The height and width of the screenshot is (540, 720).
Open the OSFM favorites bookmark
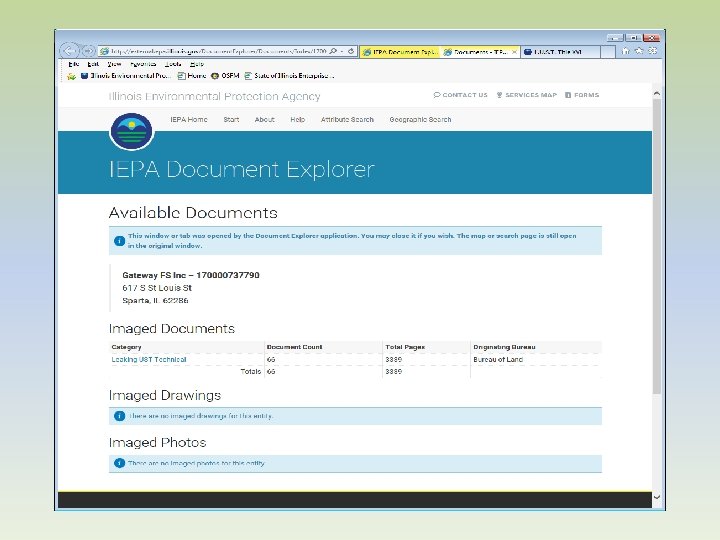[225, 76]
